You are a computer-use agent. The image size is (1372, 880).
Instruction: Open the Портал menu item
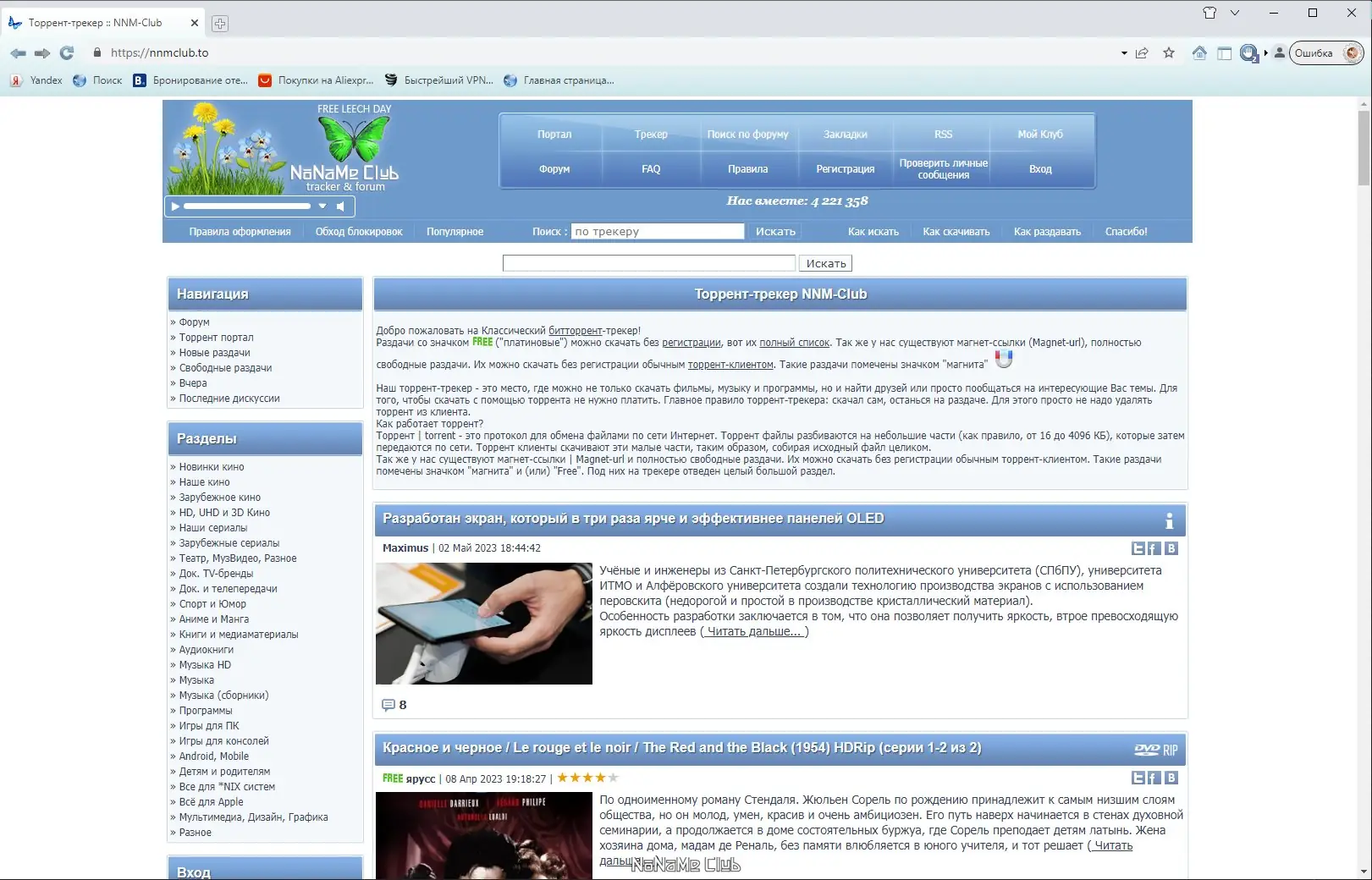(x=554, y=135)
